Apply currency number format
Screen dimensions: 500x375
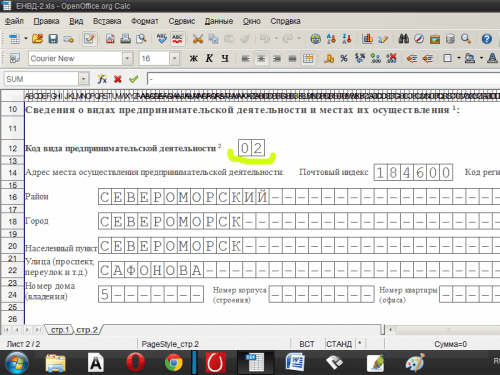329,59
